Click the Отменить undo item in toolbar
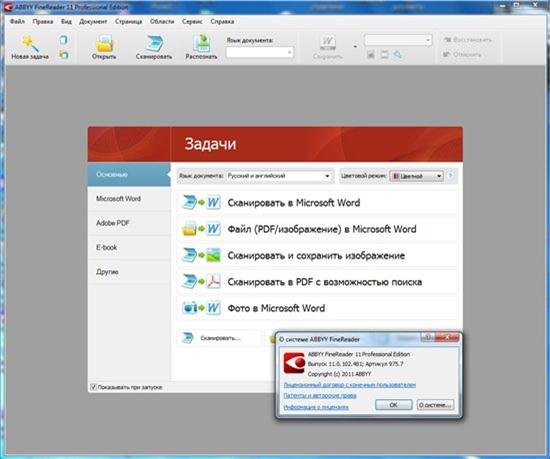 coord(462,54)
